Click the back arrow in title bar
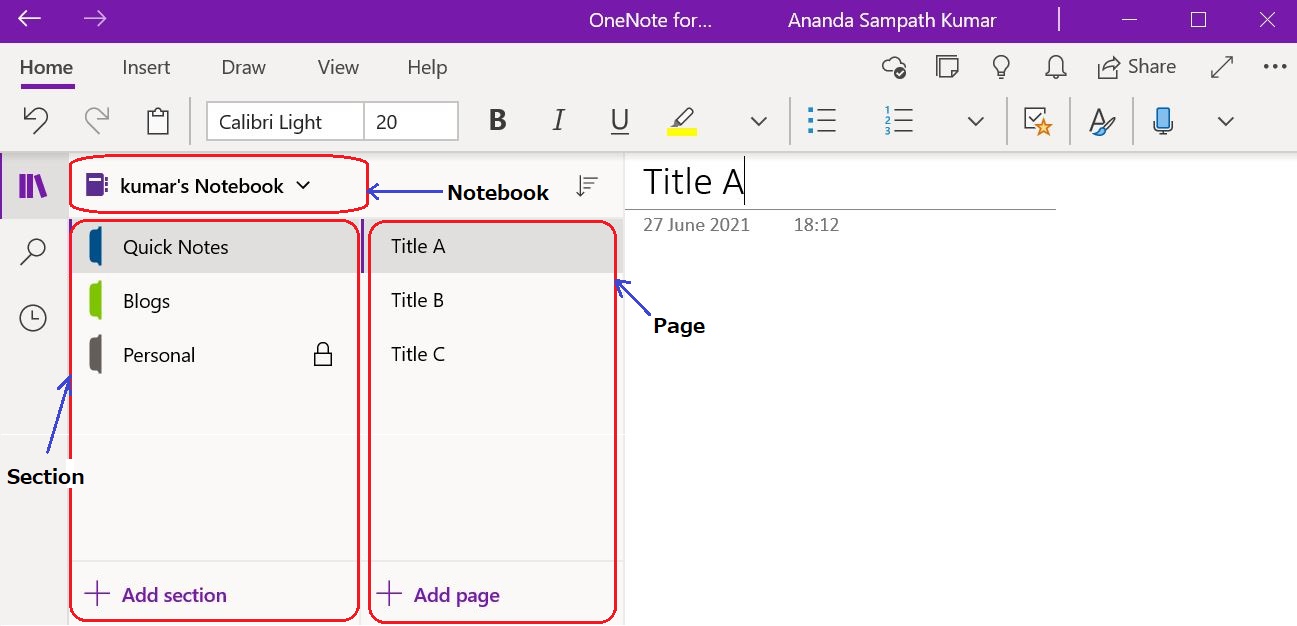 tap(30, 19)
